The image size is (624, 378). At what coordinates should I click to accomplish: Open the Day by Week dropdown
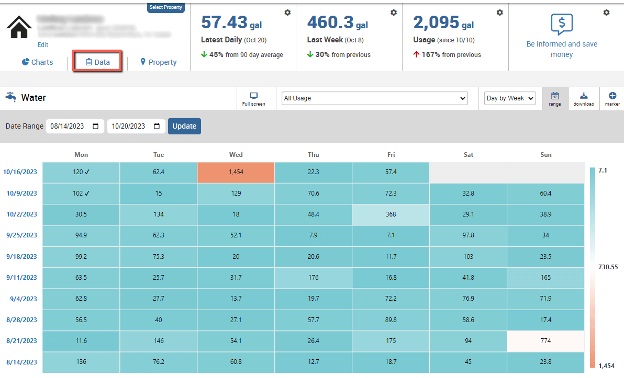coord(510,98)
